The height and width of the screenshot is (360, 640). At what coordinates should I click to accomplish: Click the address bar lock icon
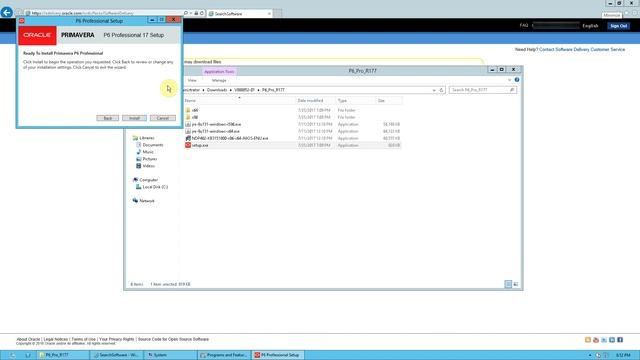196,13
